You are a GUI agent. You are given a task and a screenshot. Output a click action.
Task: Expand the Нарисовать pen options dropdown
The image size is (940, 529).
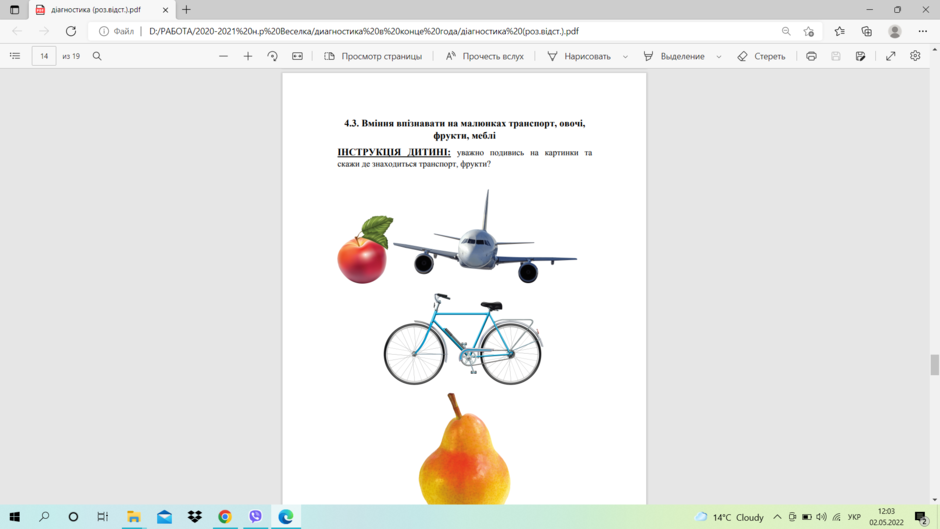[625, 56]
